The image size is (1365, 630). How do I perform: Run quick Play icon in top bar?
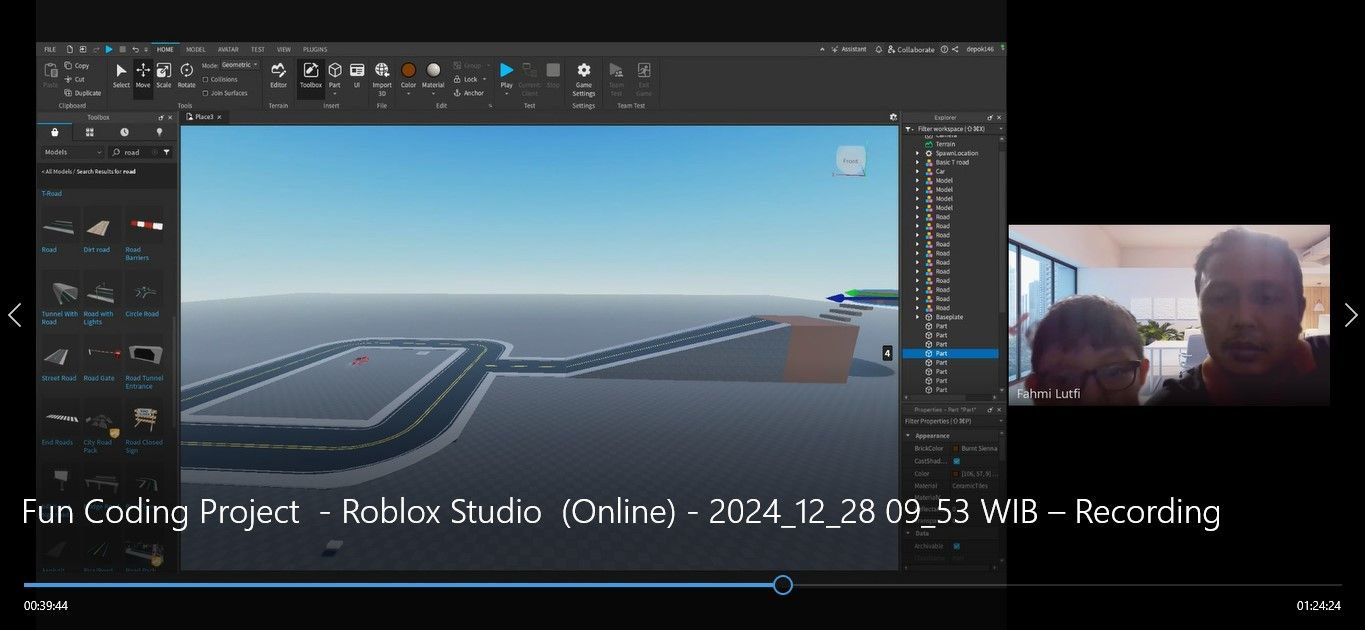[x=109, y=49]
